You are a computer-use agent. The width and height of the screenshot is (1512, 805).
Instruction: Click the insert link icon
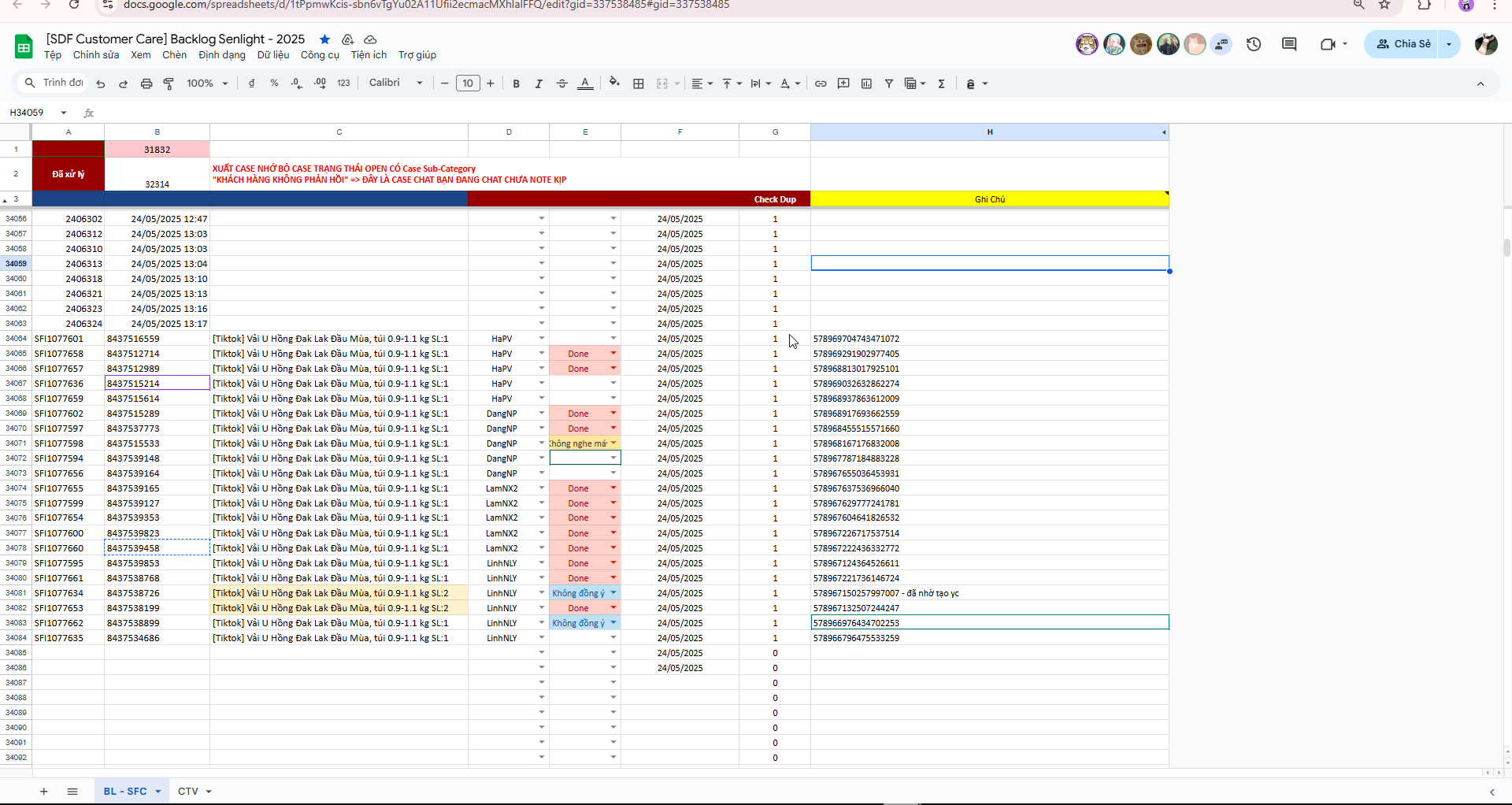821,83
